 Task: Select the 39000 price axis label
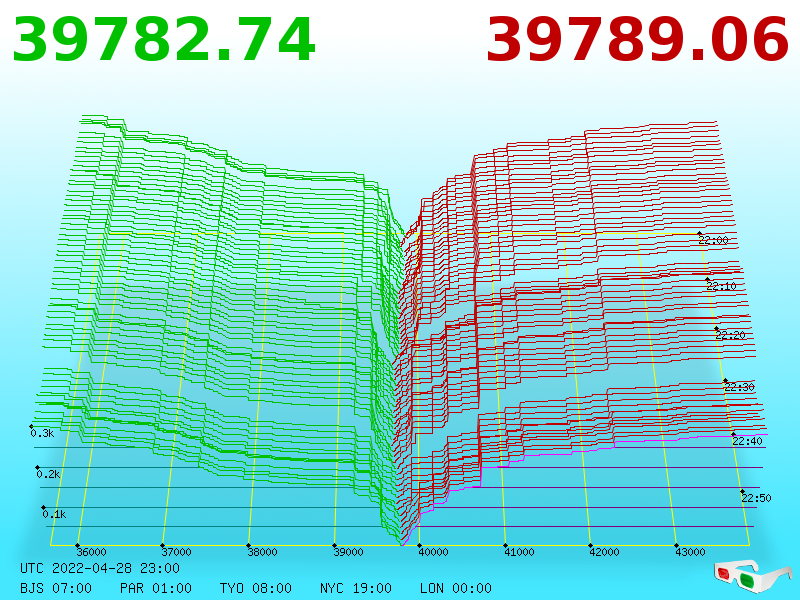348,552
